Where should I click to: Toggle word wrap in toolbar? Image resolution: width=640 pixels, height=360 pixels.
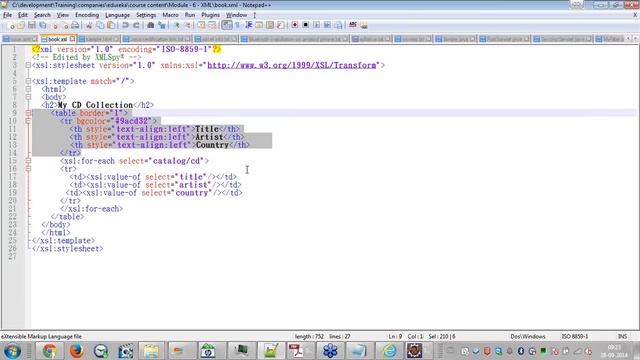click(x=227, y=25)
